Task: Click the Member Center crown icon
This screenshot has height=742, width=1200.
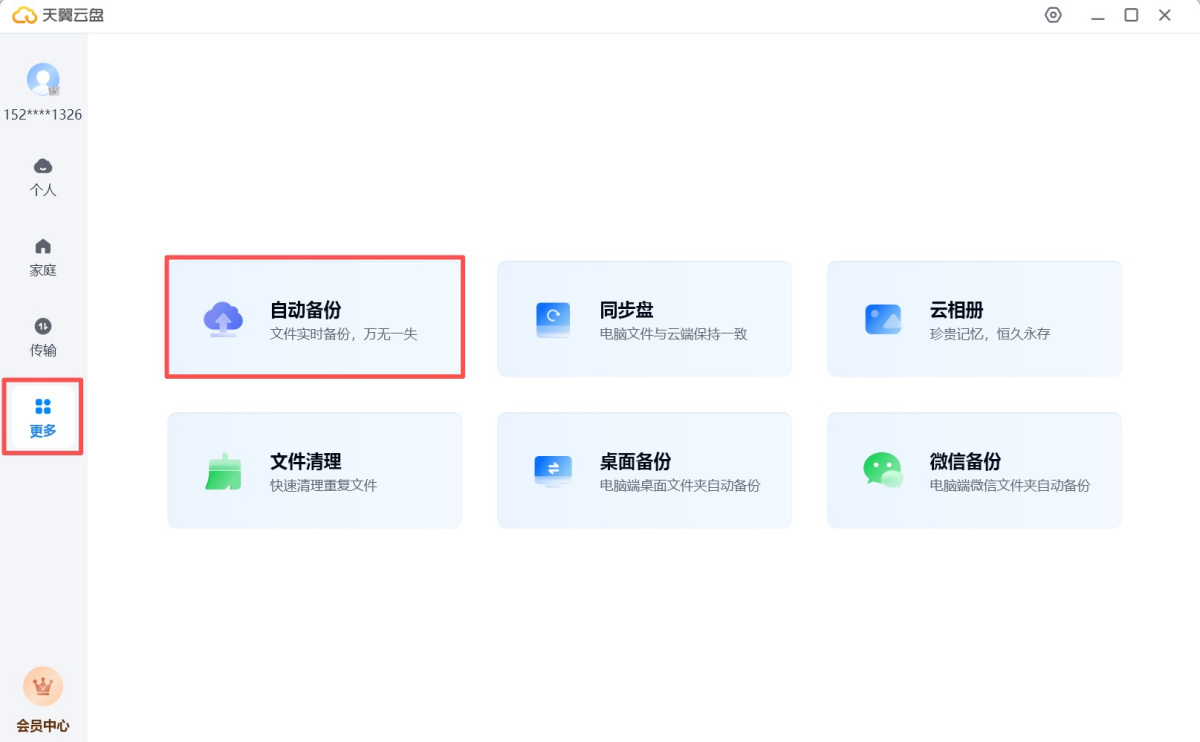Action: (43, 686)
